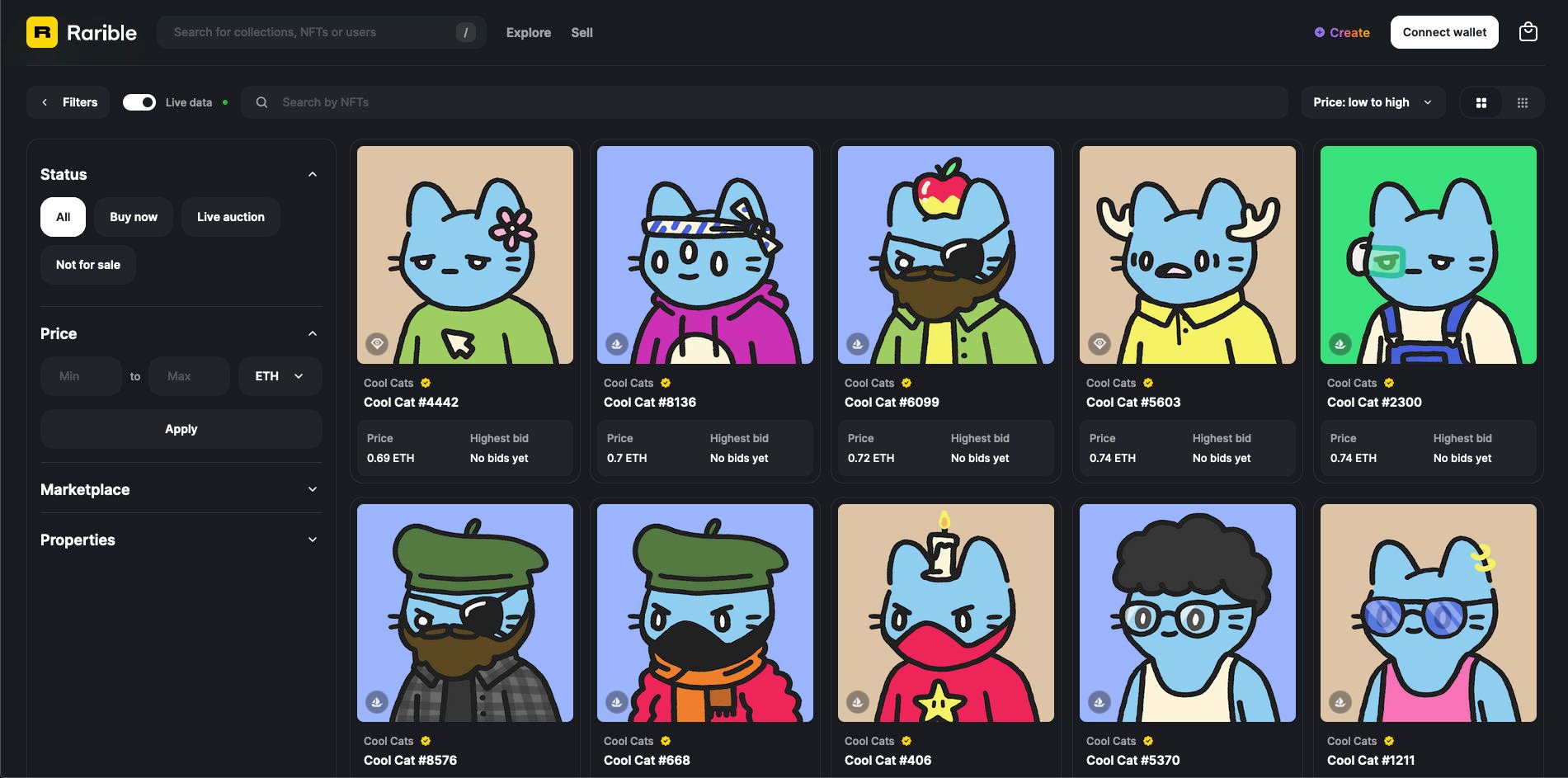
Task: Open the Cool Cat #4442 title link
Action: pos(412,402)
